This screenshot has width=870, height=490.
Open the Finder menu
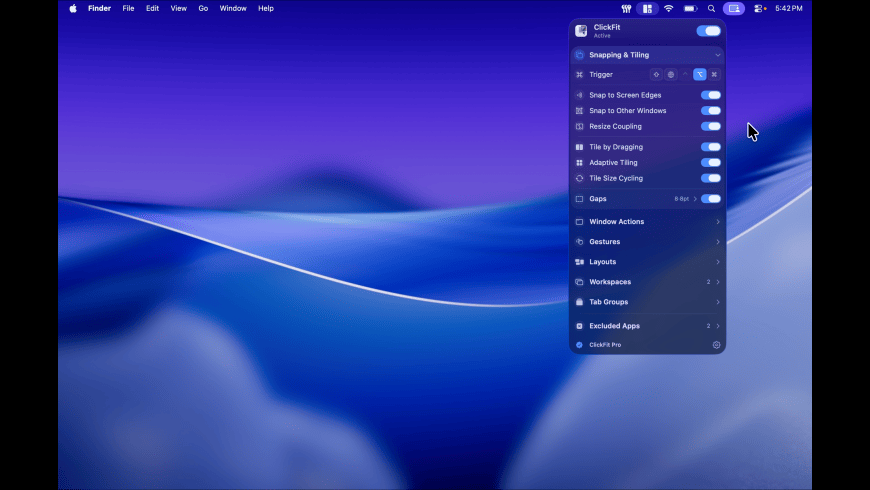99,8
